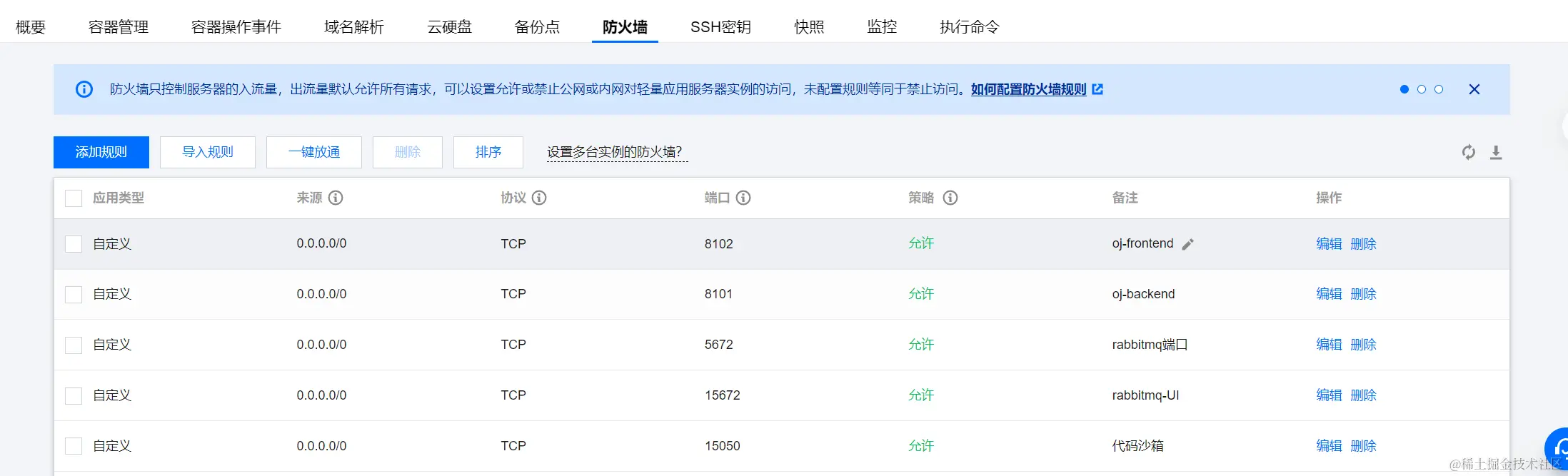
Task: Click the 代码沙箱 remark text
Action: click(1138, 446)
